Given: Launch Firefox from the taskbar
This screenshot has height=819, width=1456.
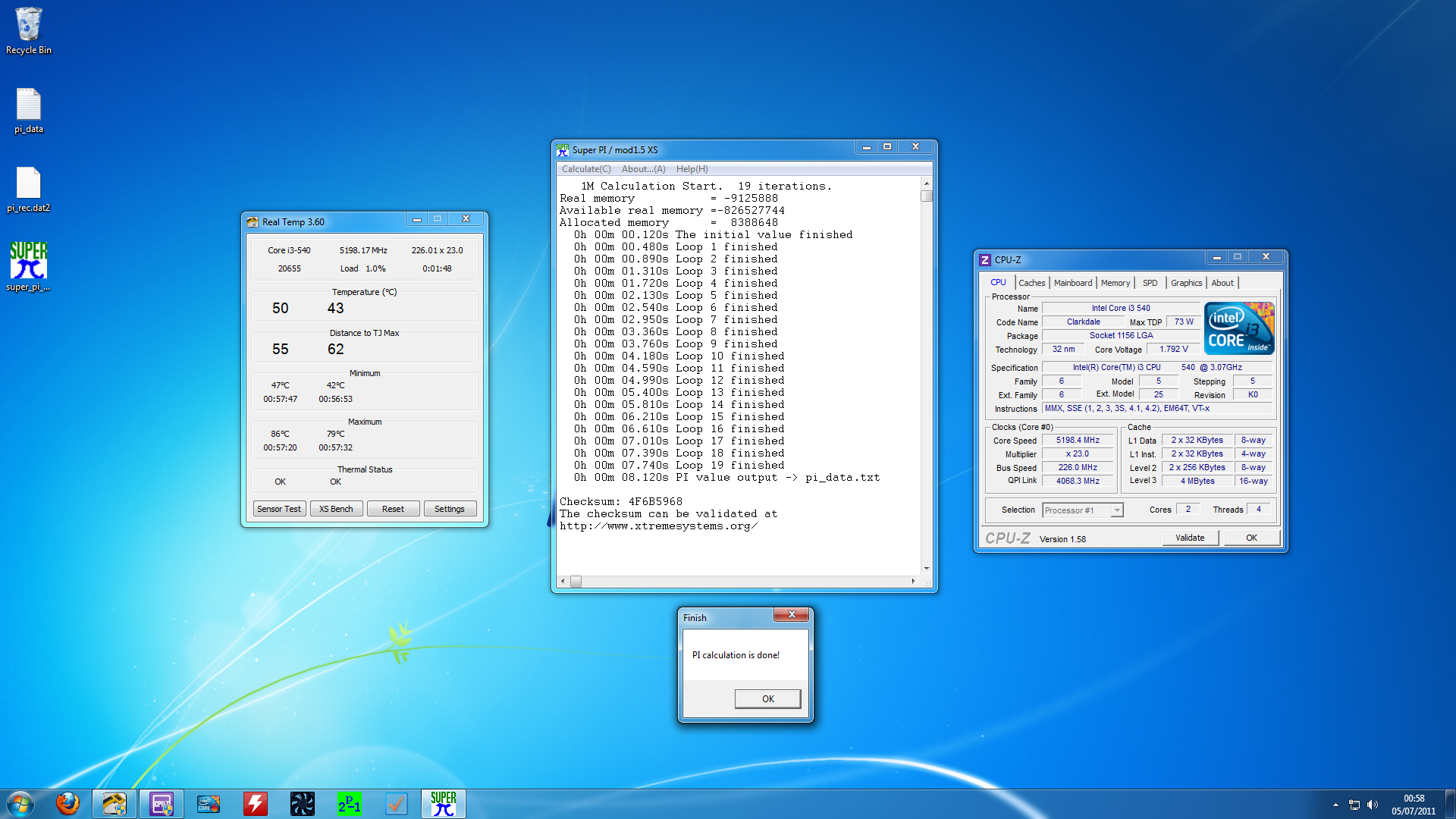Looking at the screenshot, I should click(x=67, y=804).
